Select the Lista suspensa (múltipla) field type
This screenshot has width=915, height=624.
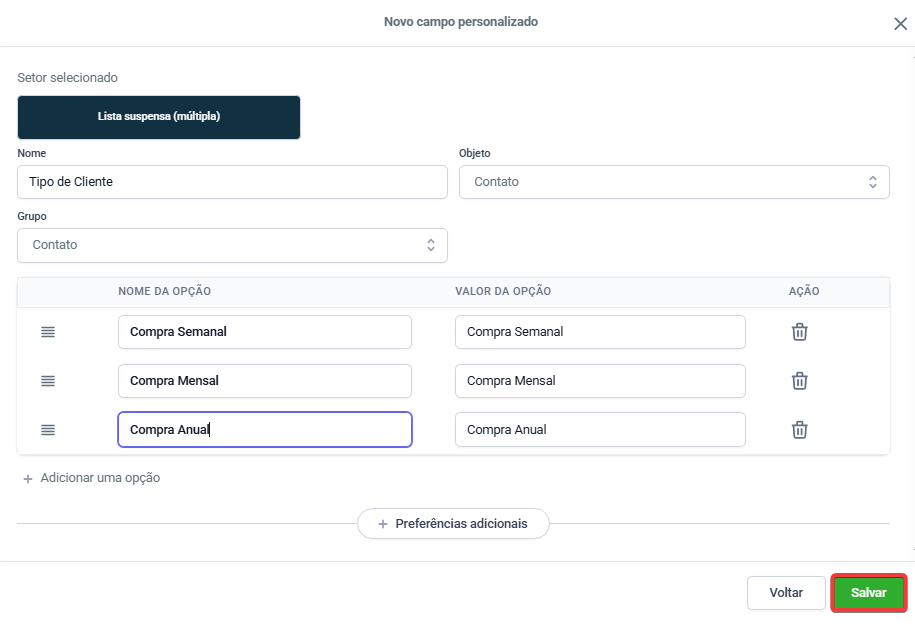(159, 117)
